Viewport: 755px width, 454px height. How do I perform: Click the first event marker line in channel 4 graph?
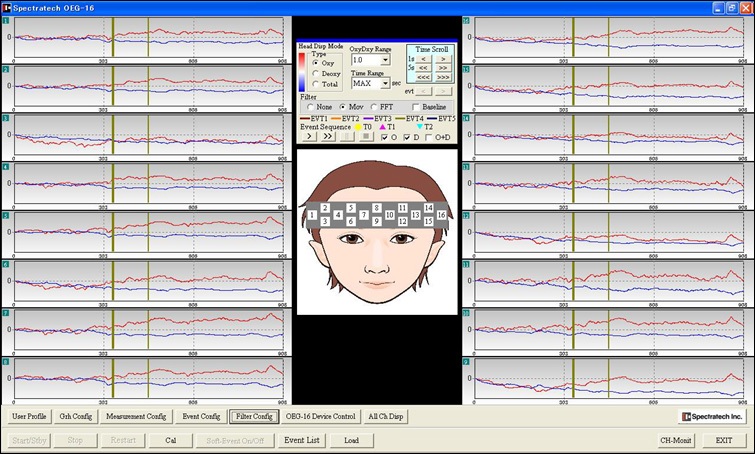[113, 183]
